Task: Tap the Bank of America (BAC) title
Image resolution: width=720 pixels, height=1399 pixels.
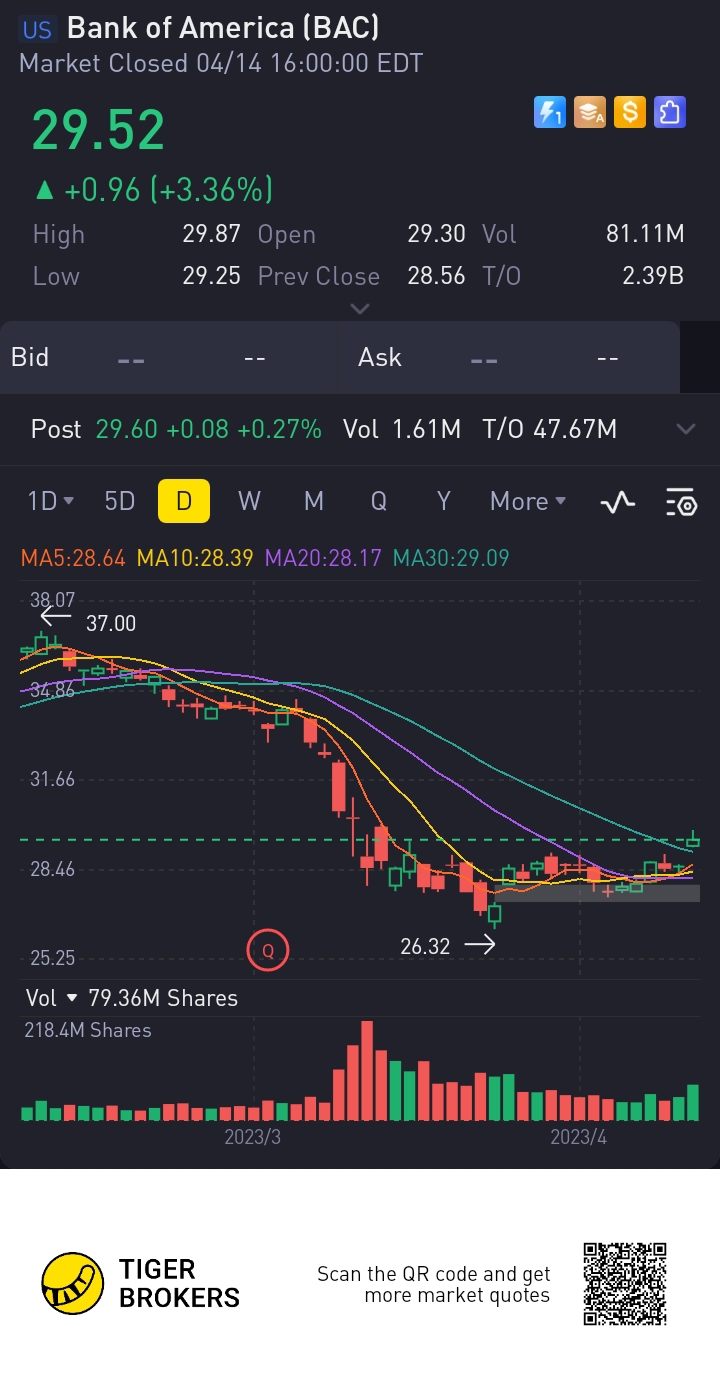Action: (223, 29)
